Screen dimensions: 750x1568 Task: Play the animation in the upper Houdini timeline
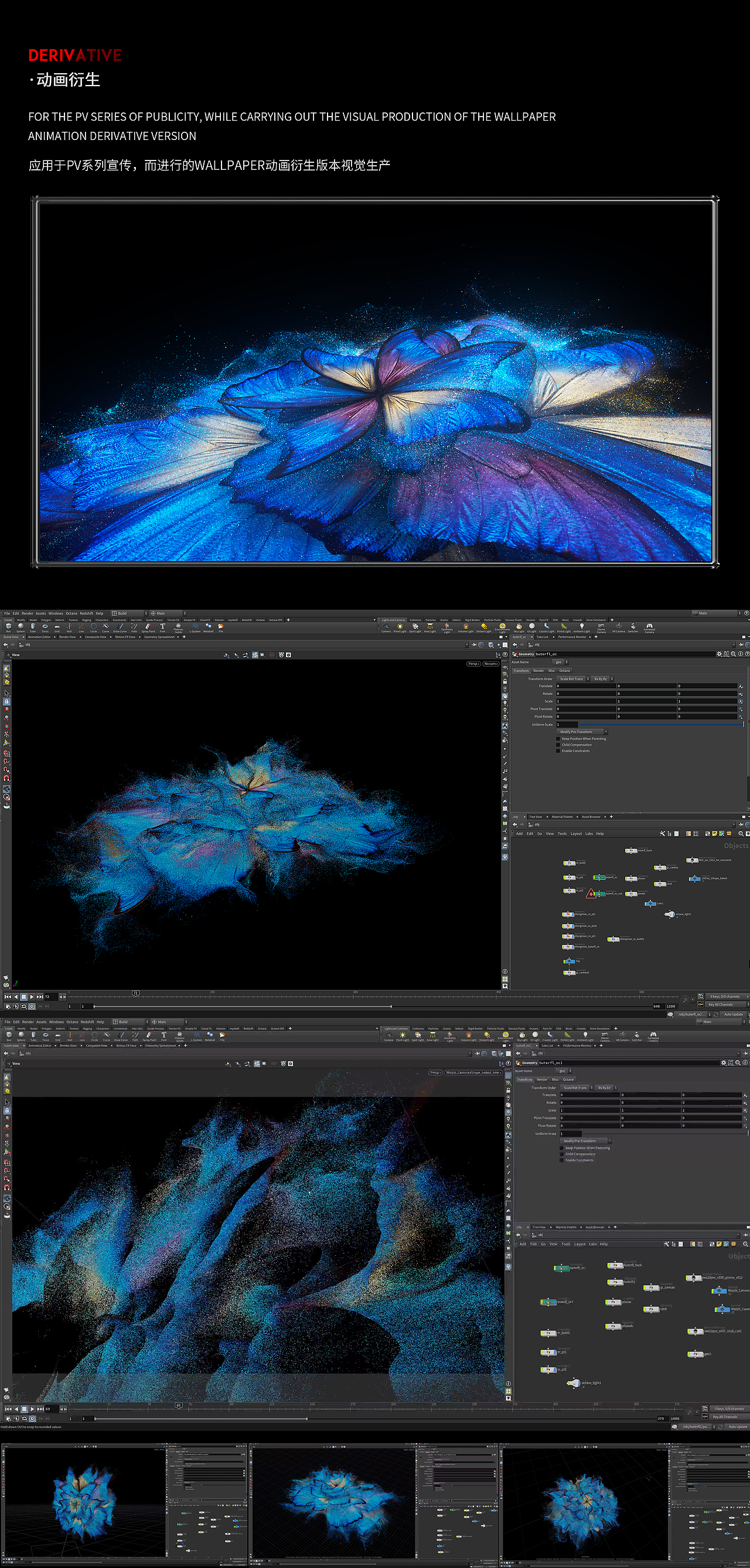click(32, 997)
